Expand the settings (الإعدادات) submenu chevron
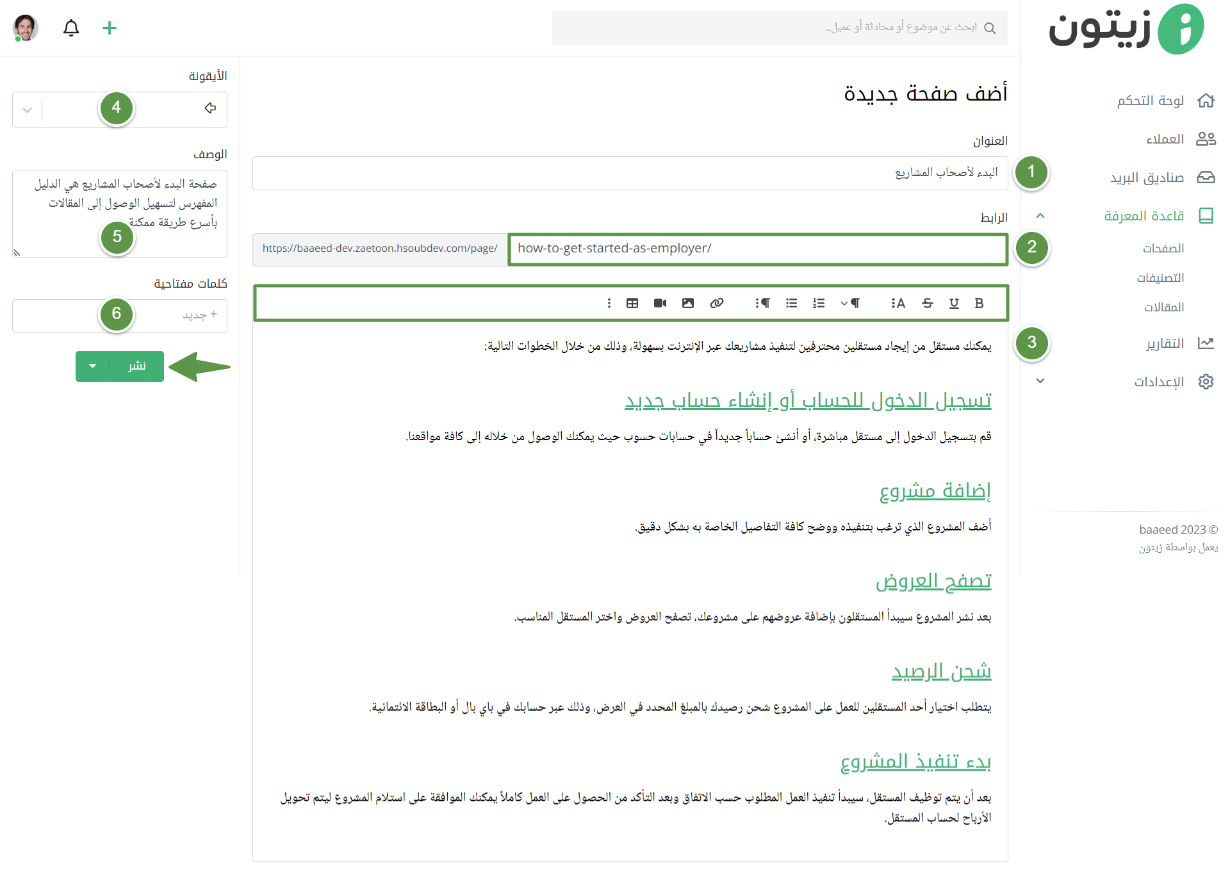 [x=1041, y=381]
